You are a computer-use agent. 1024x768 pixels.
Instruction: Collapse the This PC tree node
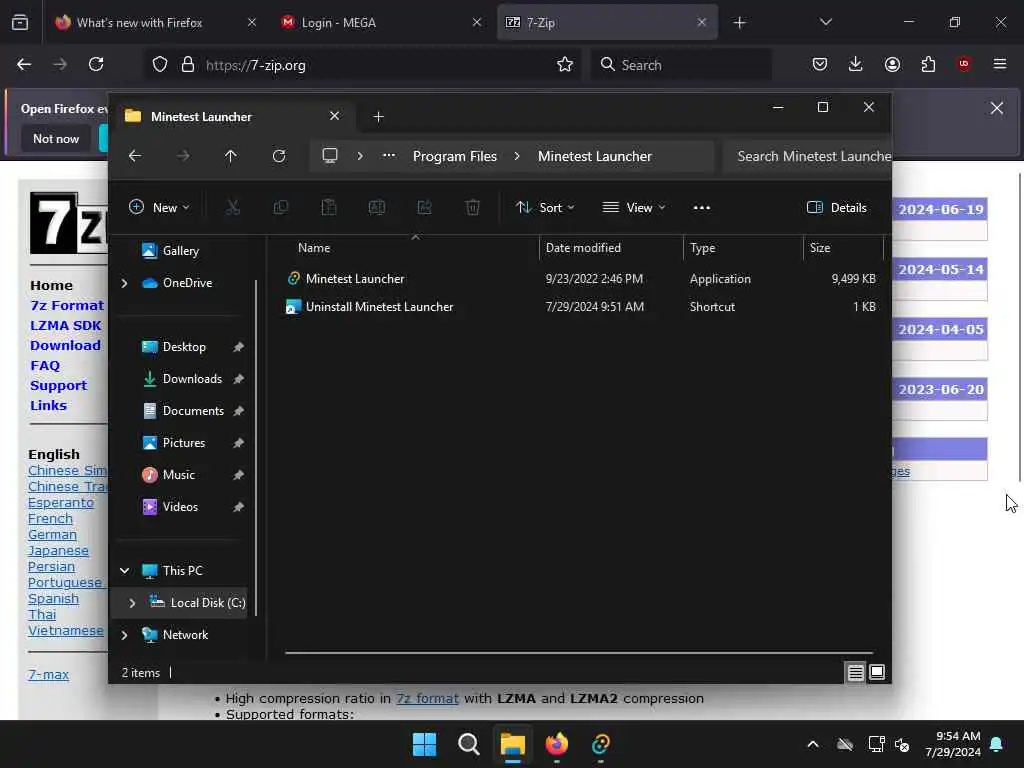tap(124, 571)
